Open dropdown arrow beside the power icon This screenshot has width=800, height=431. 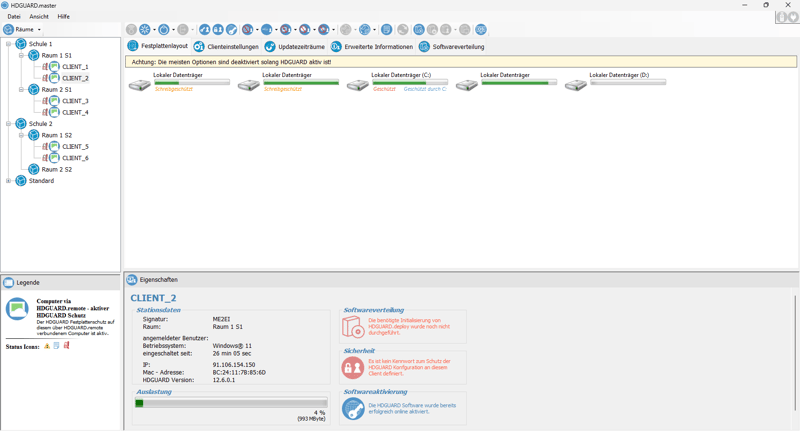(x=173, y=30)
